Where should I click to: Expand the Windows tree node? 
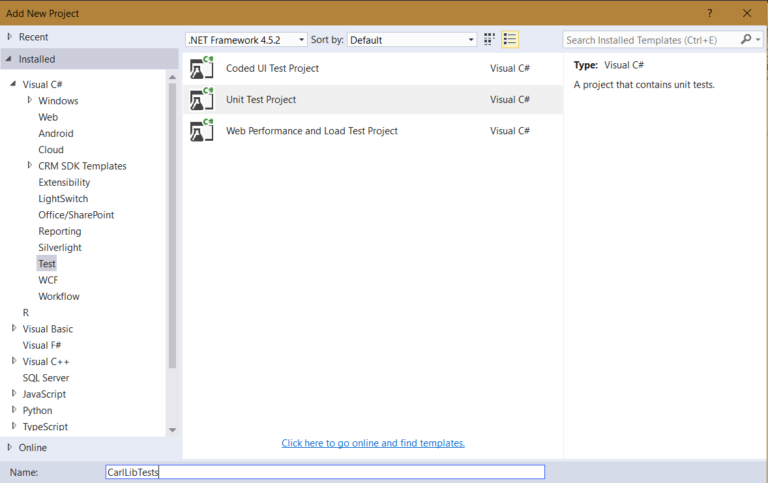29,100
